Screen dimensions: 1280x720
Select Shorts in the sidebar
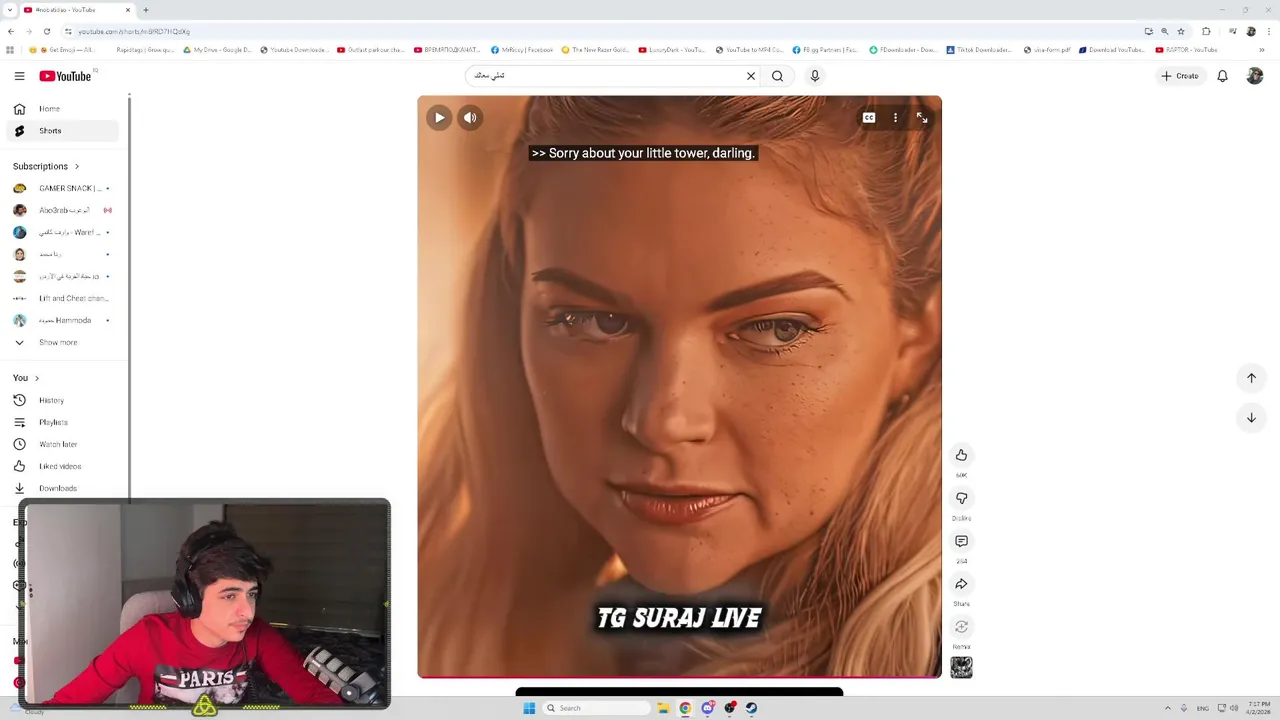pos(62,131)
